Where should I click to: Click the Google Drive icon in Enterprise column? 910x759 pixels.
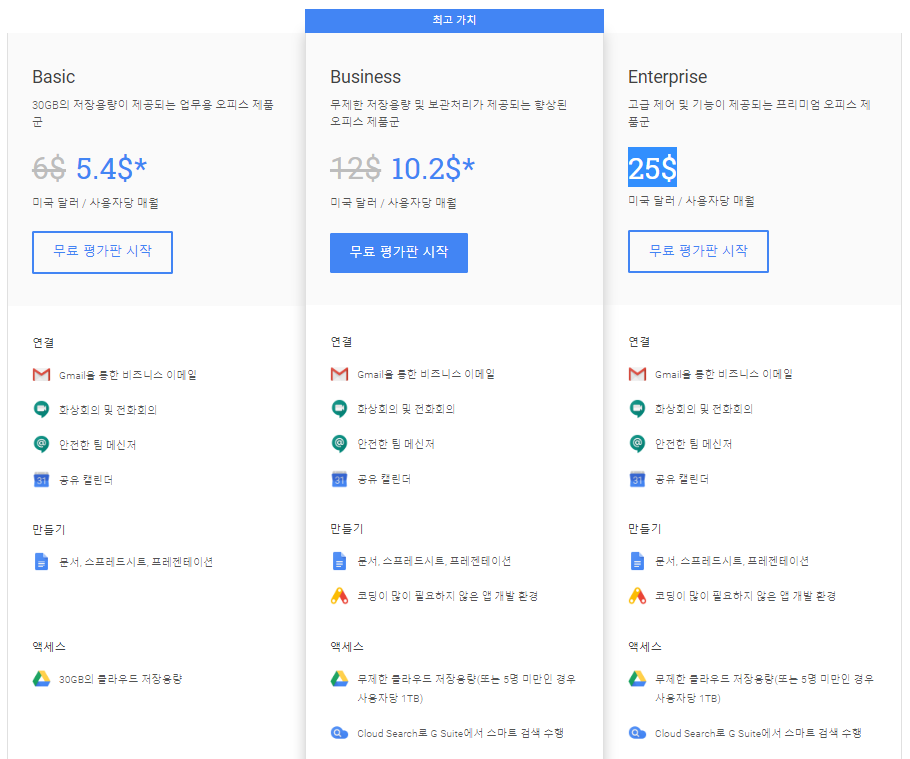(637, 679)
